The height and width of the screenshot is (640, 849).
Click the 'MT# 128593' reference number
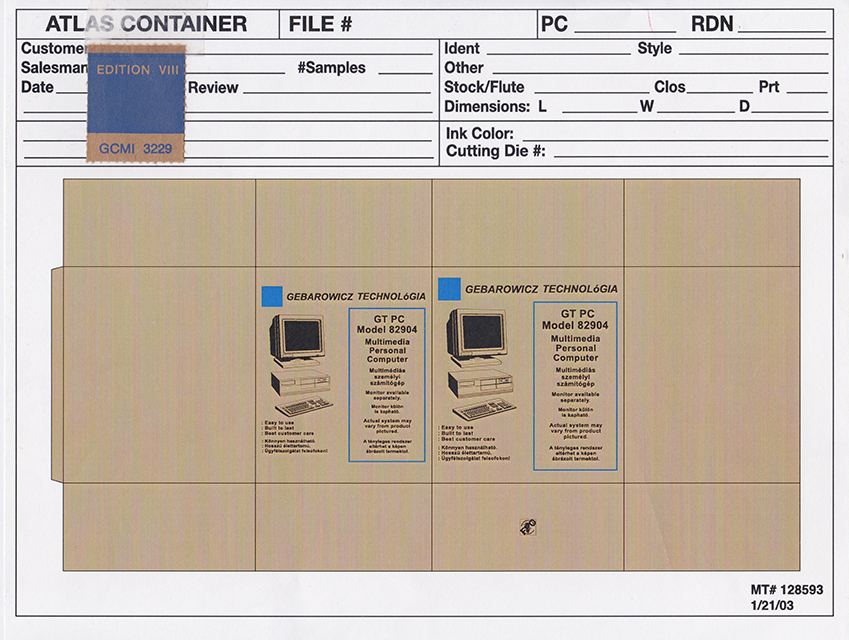[787, 590]
